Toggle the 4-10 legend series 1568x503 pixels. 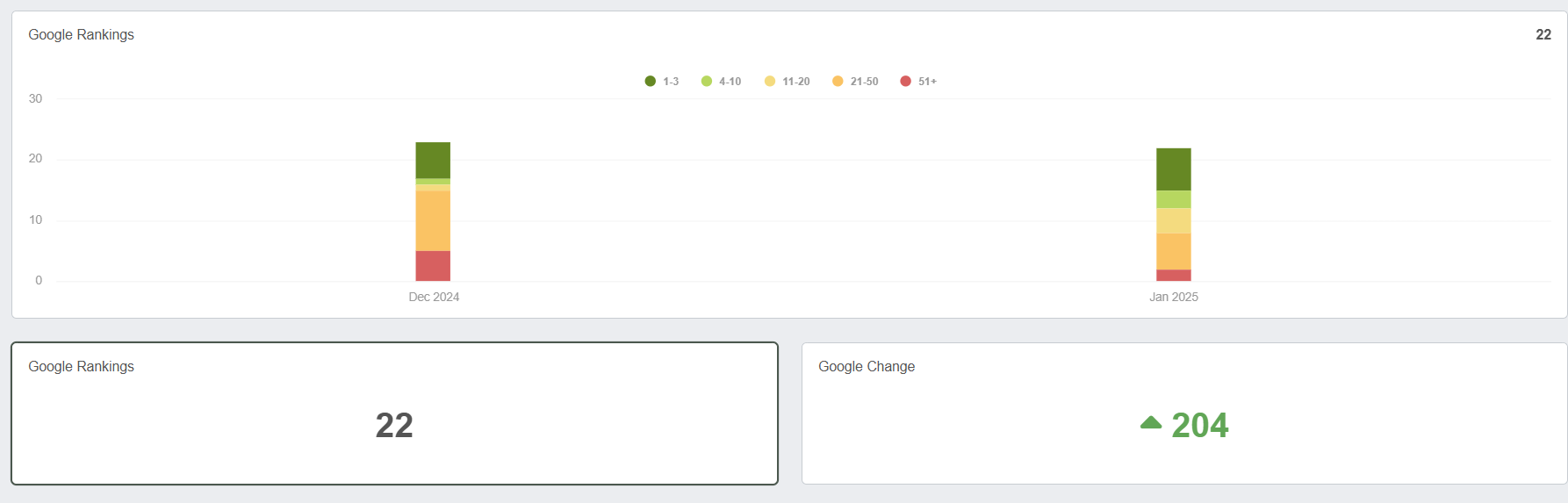pos(721,82)
